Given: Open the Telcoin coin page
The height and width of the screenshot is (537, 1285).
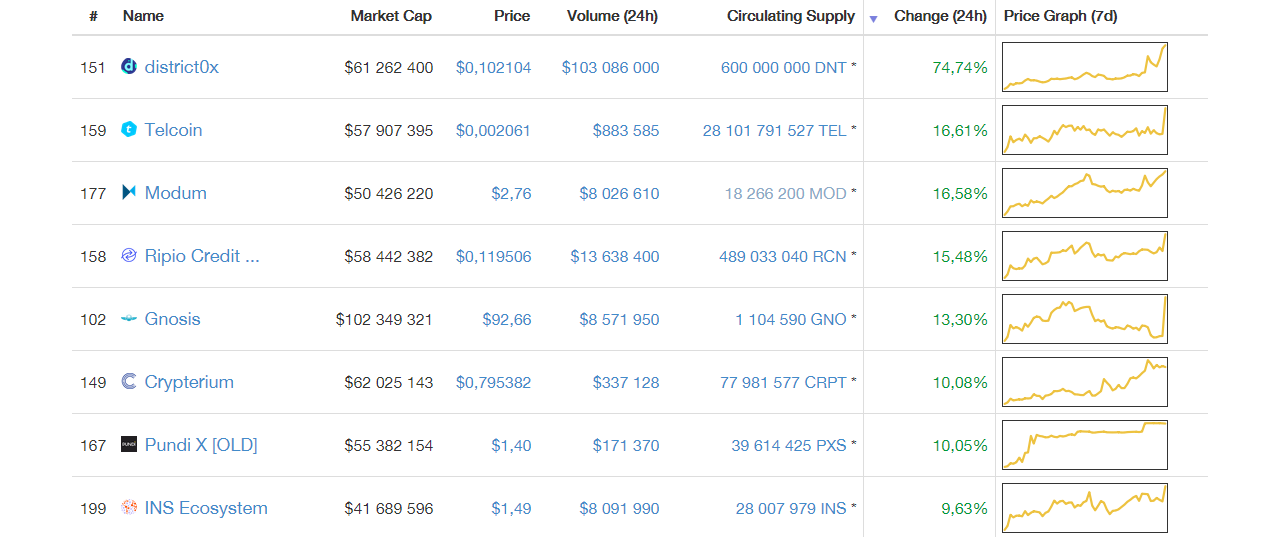Looking at the screenshot, I should coord(173,130).
